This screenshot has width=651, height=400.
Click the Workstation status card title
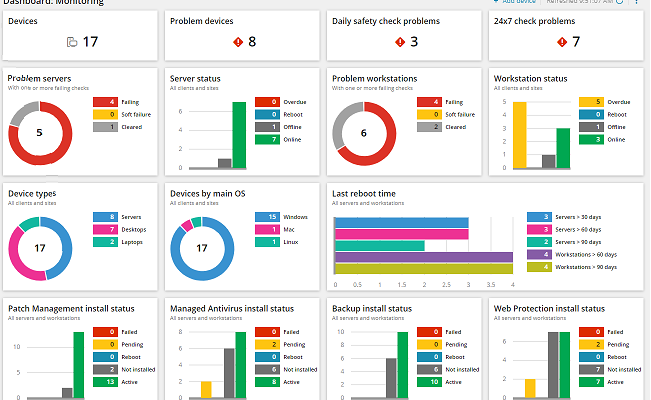point(531,79)
